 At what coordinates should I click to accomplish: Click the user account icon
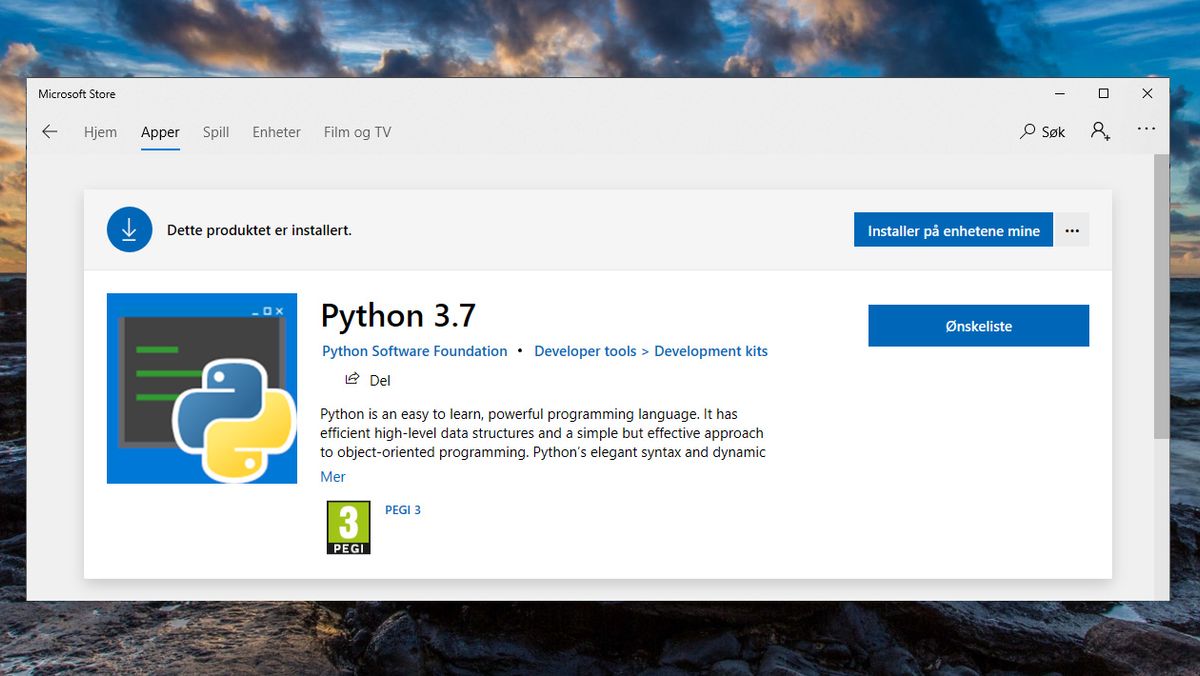(1100, 131)
